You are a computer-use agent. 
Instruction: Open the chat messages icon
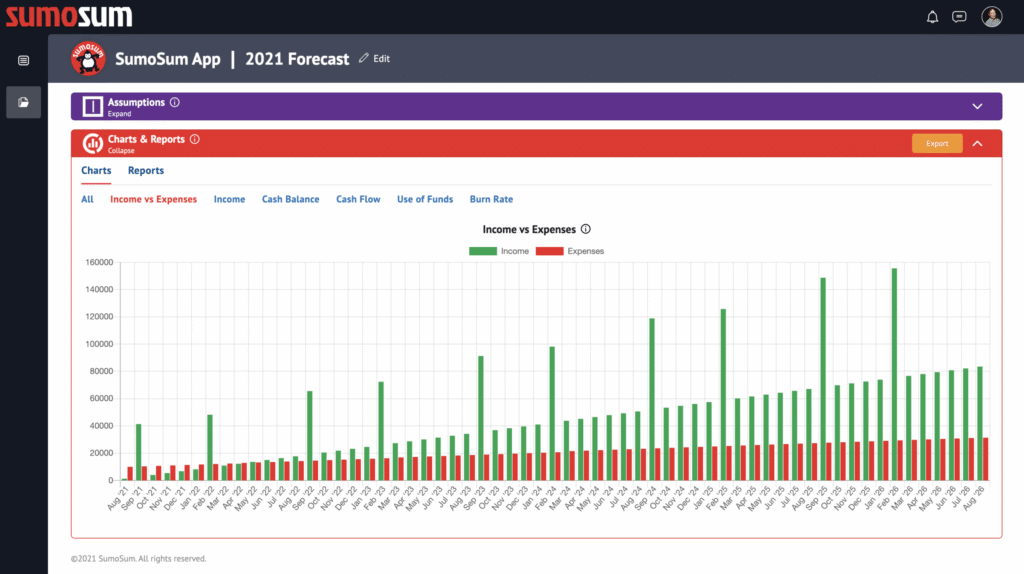(960, 16)
